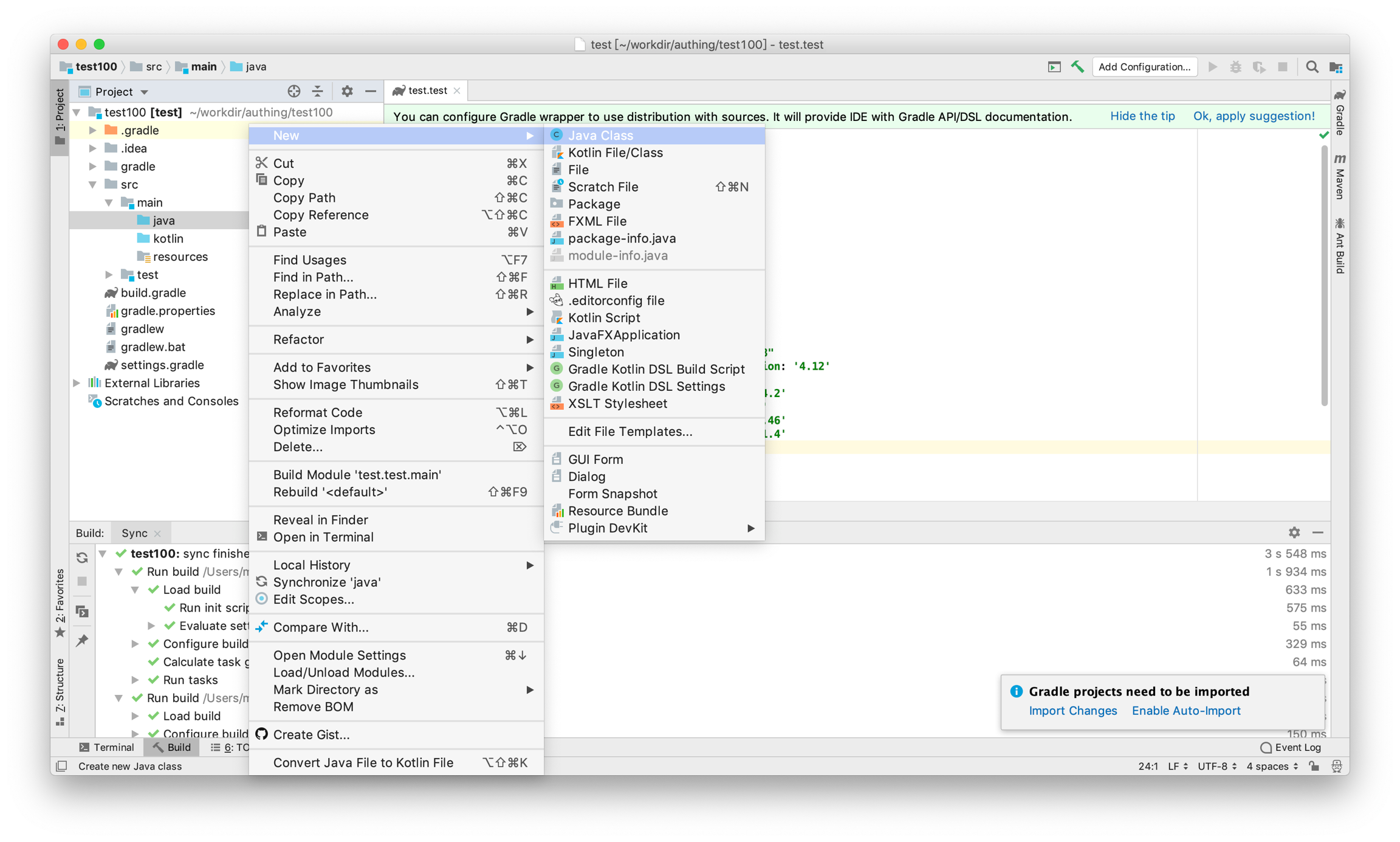The height and width of the screenshot is (842, 1400).
Task: Choose Open in Terminal menu entry
Action: pos(323,537)
